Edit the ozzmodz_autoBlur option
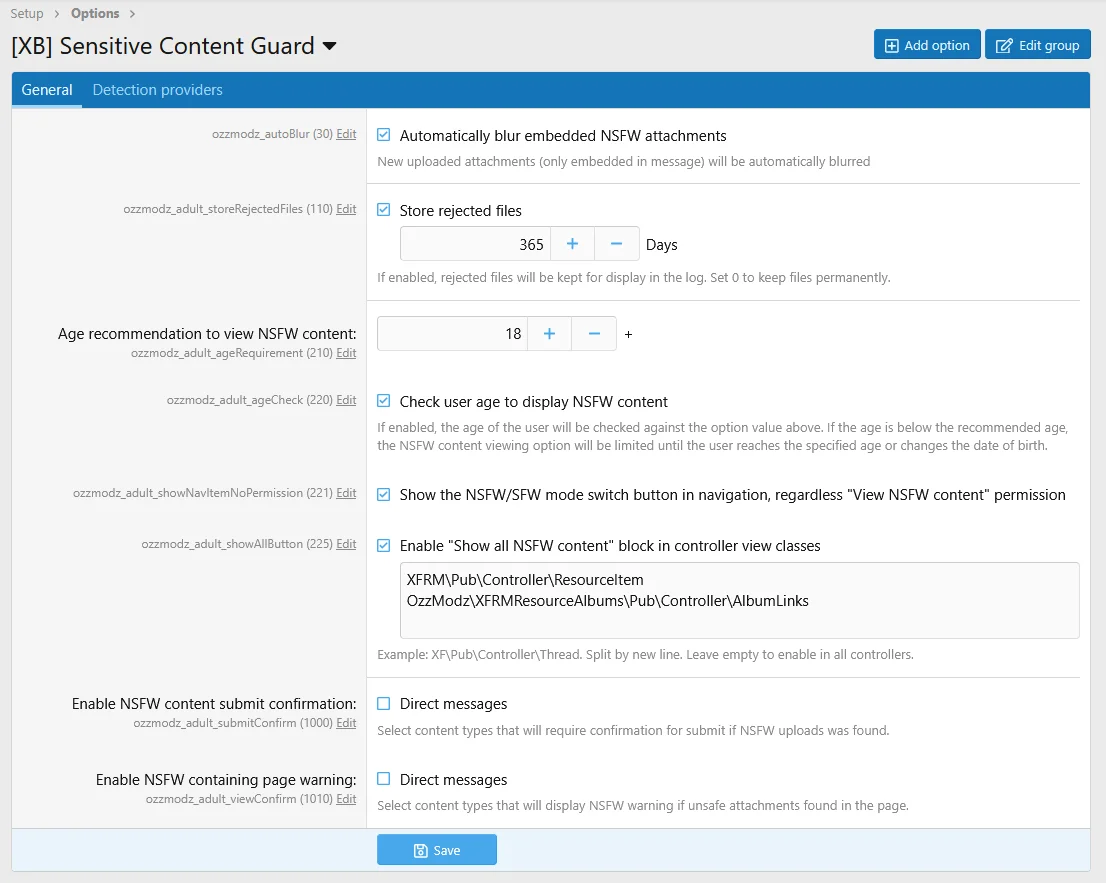 (346, 133)
